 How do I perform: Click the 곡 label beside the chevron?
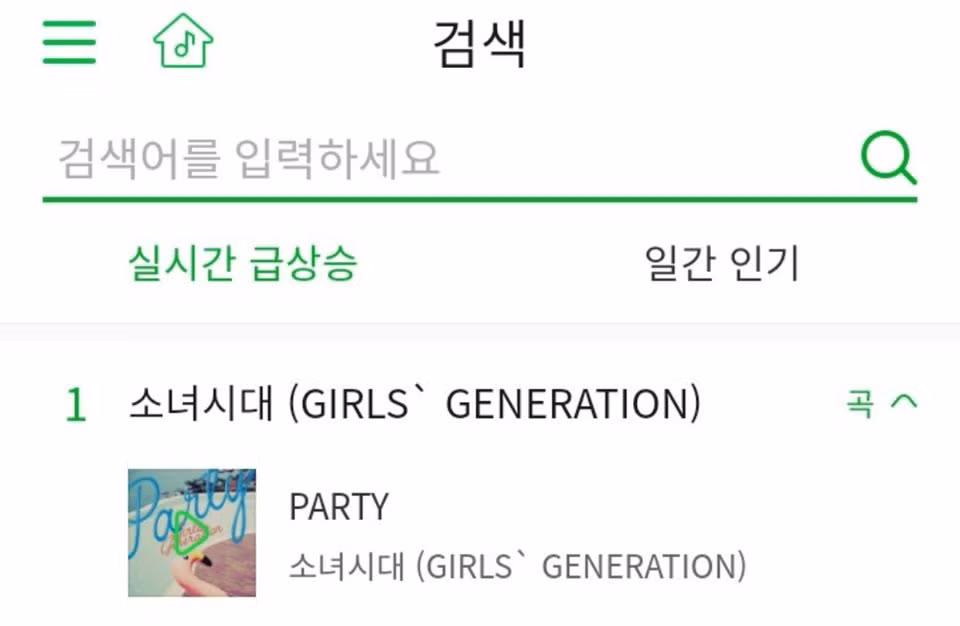pos(859,404)
